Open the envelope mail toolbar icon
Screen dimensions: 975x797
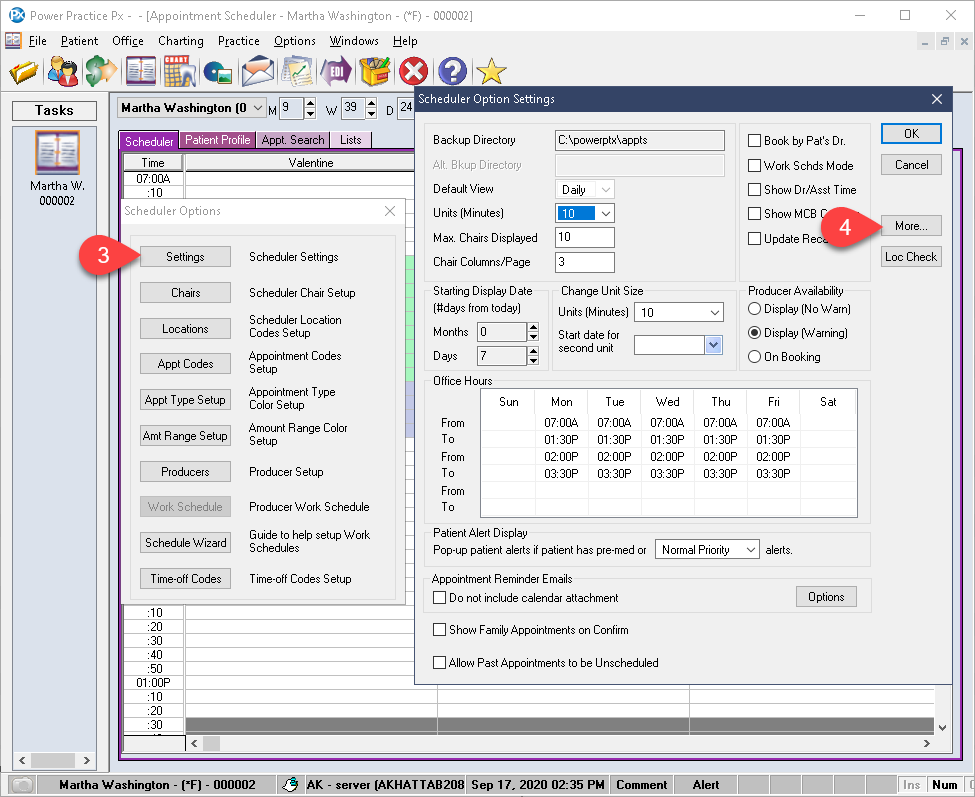[258, 71]
